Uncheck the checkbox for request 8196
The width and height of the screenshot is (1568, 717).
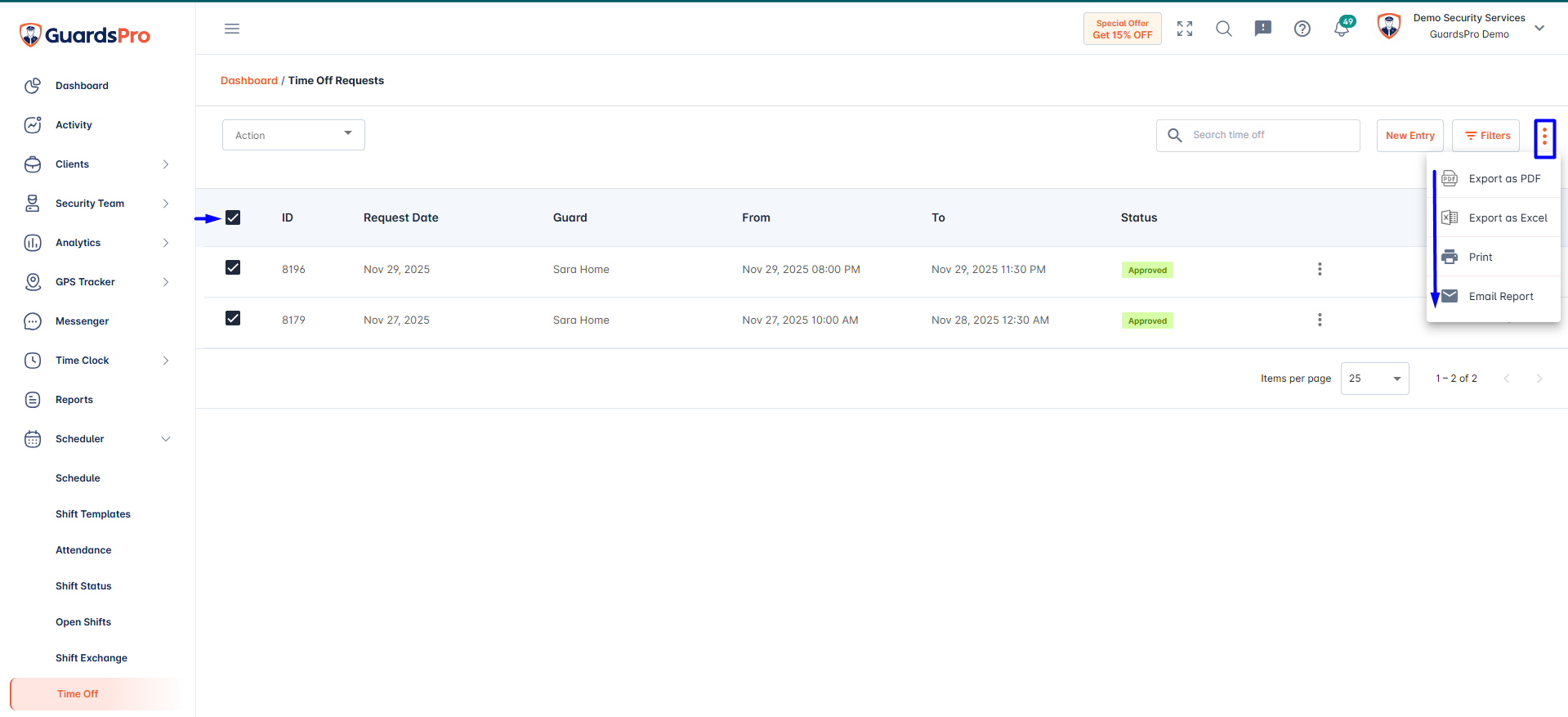(233, 267)
